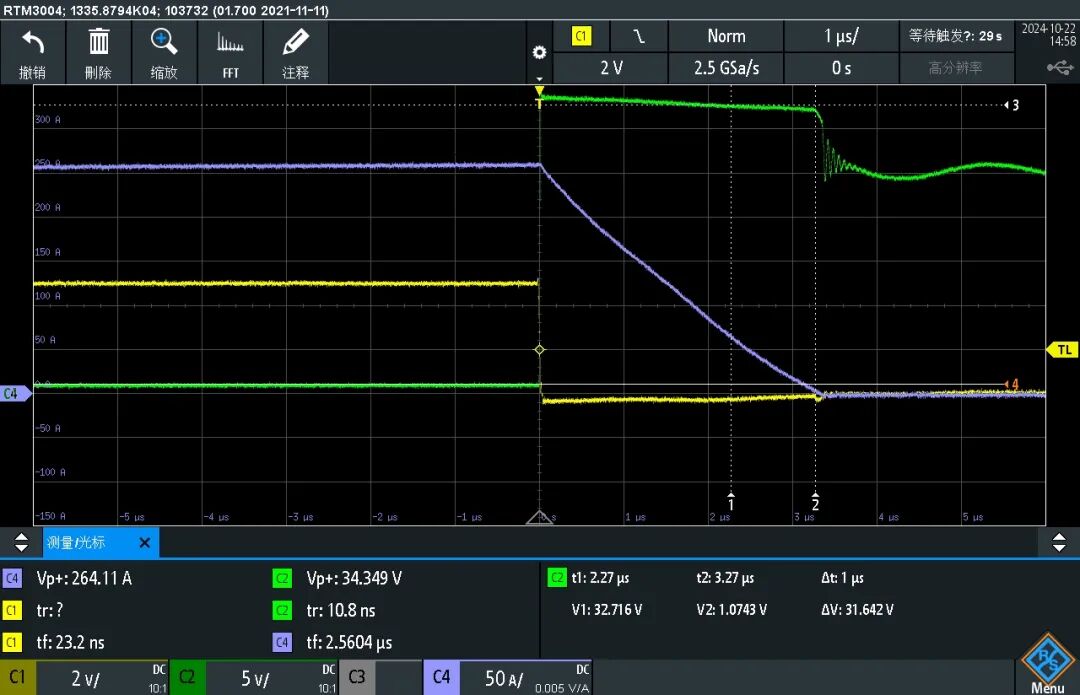Select cursor 1 marker on time axis
This screenshot has height=695, width=1080.
coord(731,502)
